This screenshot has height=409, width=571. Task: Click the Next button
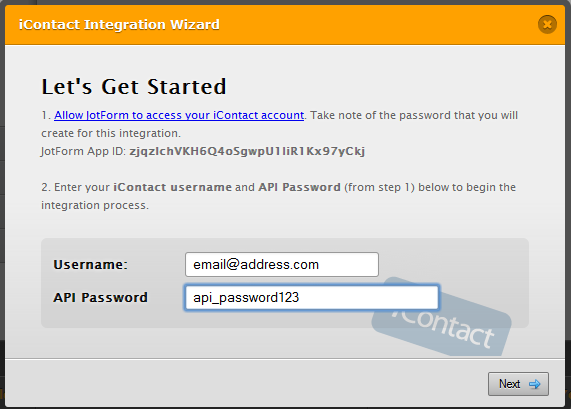tap(518, 384)
